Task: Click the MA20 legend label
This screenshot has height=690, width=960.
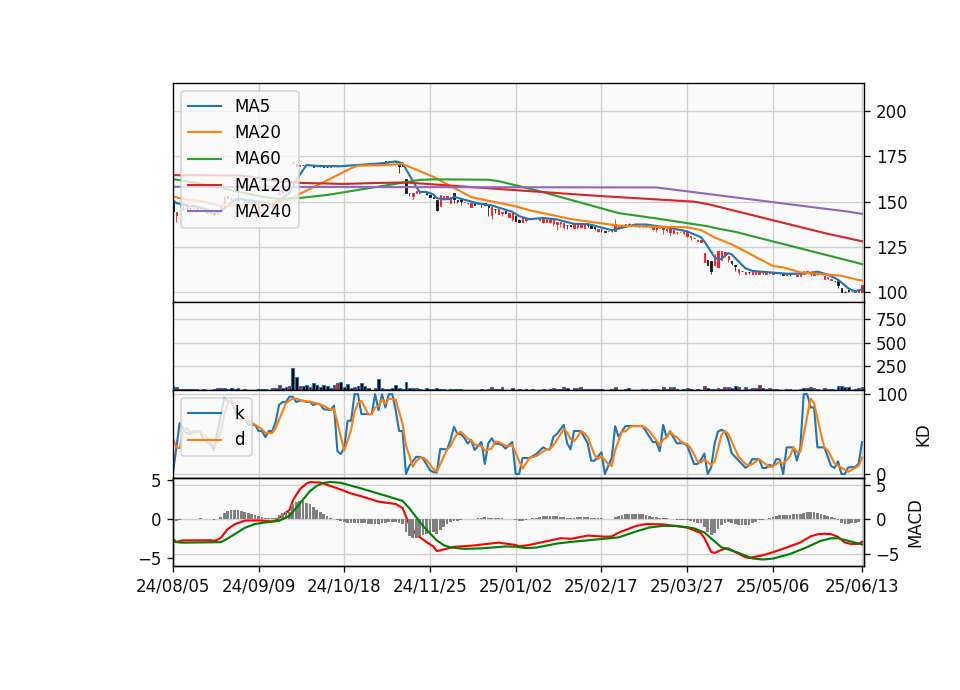Action: click(257, 132)
